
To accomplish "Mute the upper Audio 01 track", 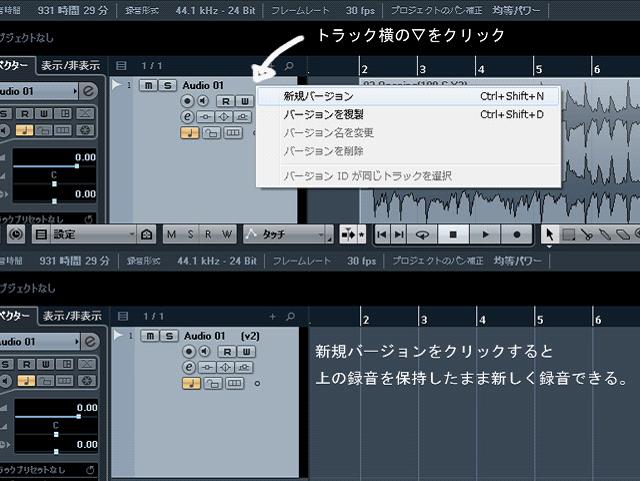I will click(x=149, y=86).
